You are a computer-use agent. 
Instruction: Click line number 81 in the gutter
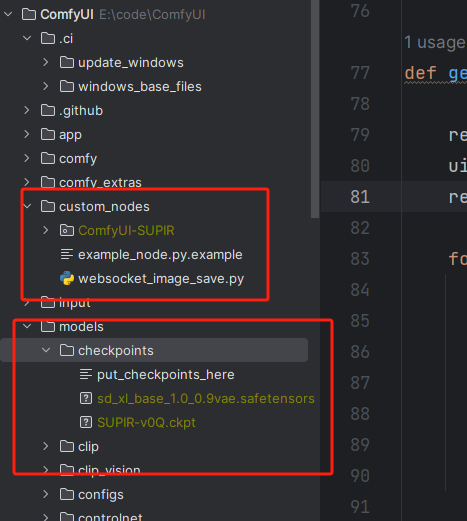(360, 197)
